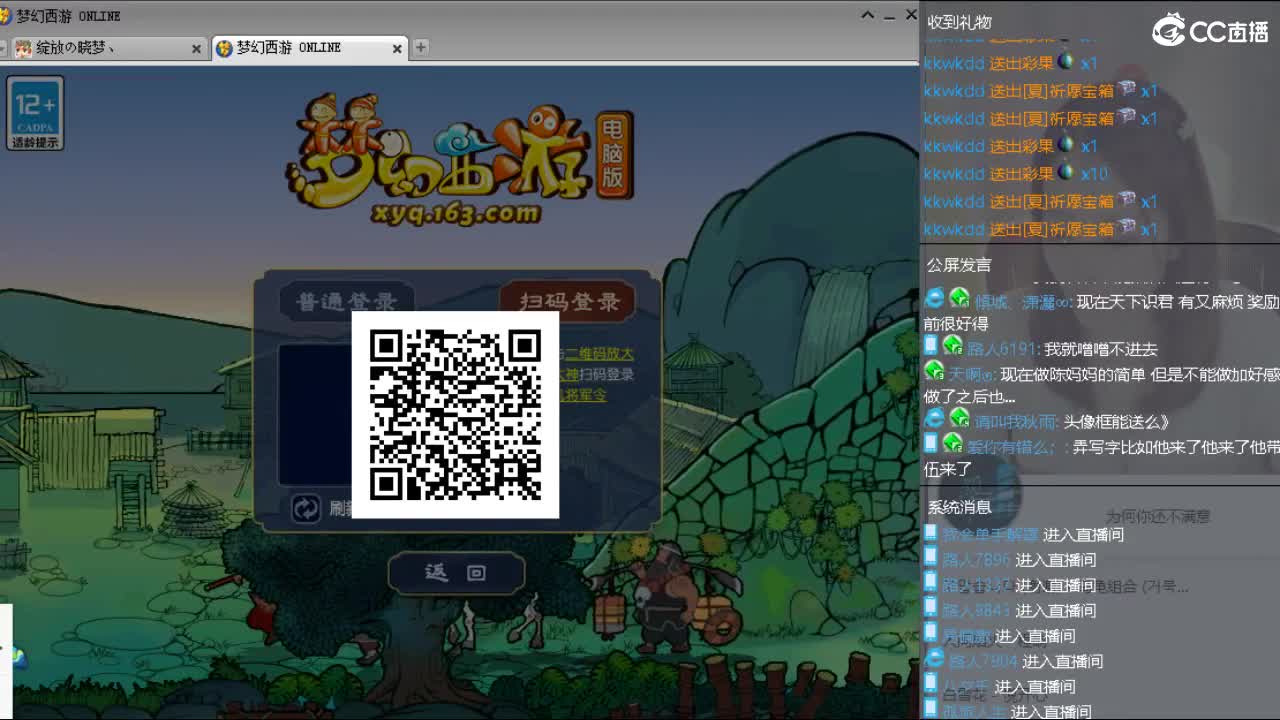Click the 系统消息 panel header

pos(959,507)
